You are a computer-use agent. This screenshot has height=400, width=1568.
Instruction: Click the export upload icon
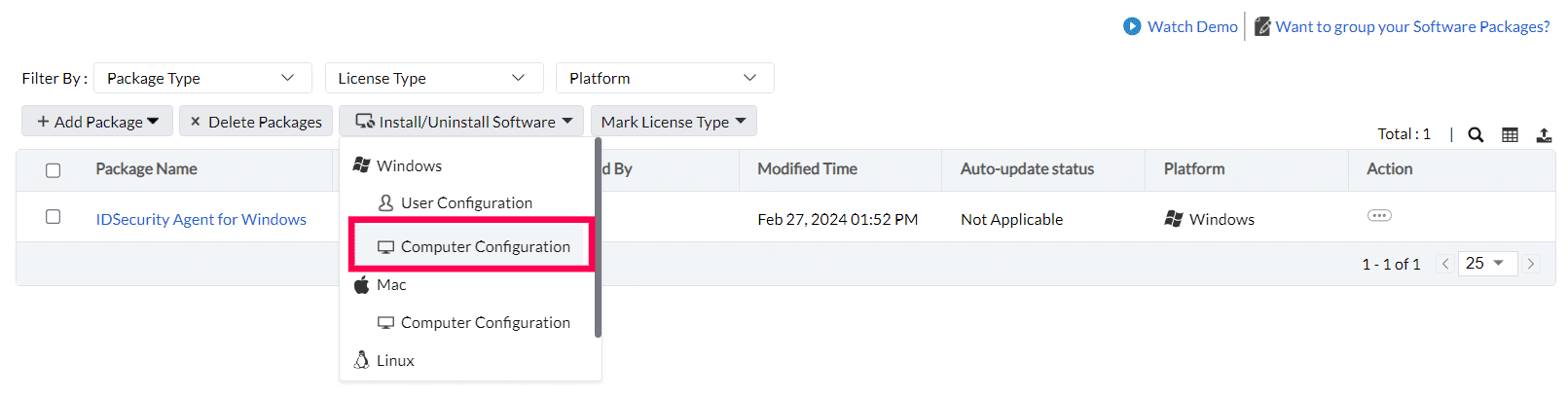(1544, 135)
